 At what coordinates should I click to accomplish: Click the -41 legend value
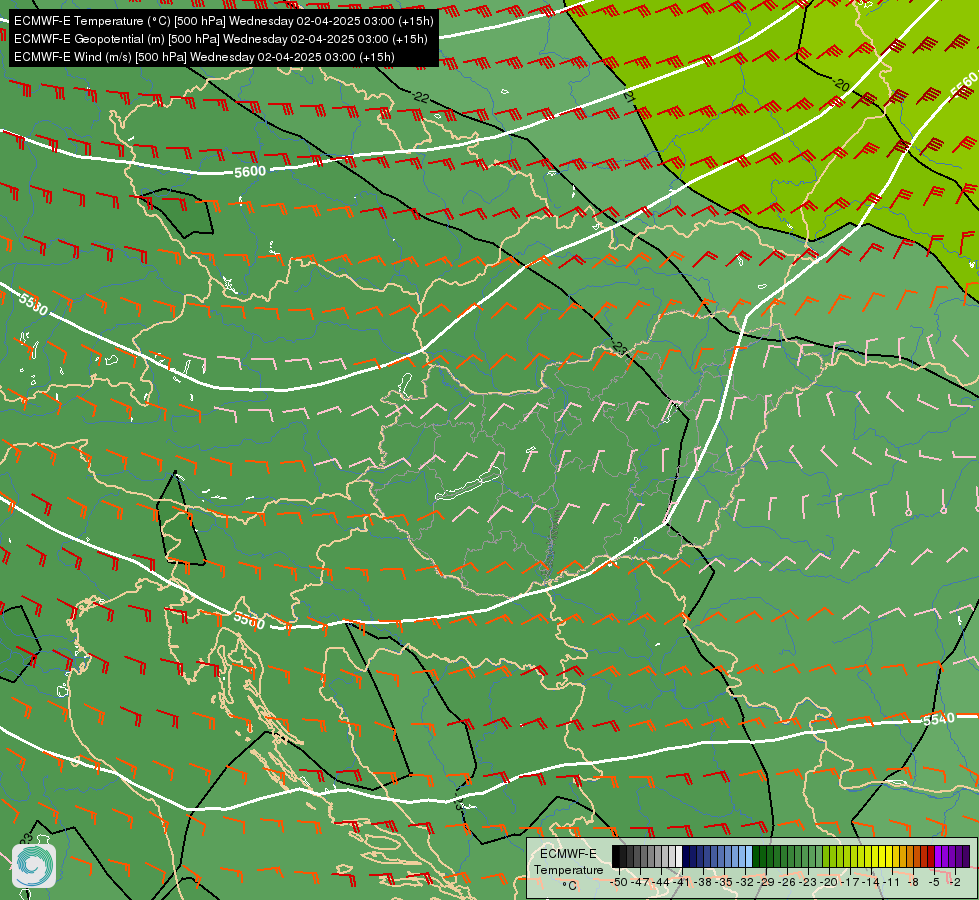pyautogui.click(x=682, y=882)
